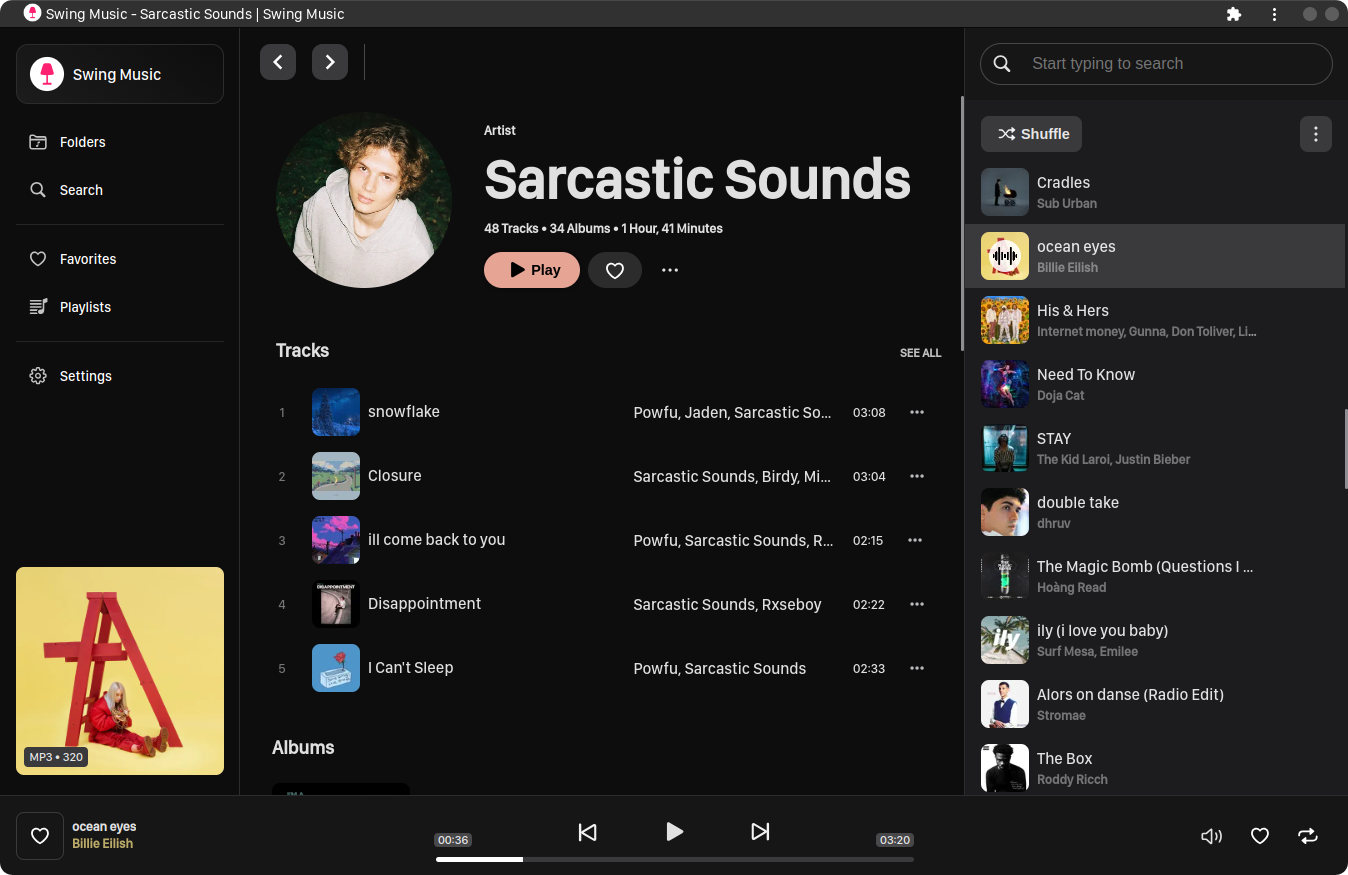Click MP3 • 320 bitrate badge
Image resolution: width=1348 pixels, height=875 pixels.
point(56,757)
